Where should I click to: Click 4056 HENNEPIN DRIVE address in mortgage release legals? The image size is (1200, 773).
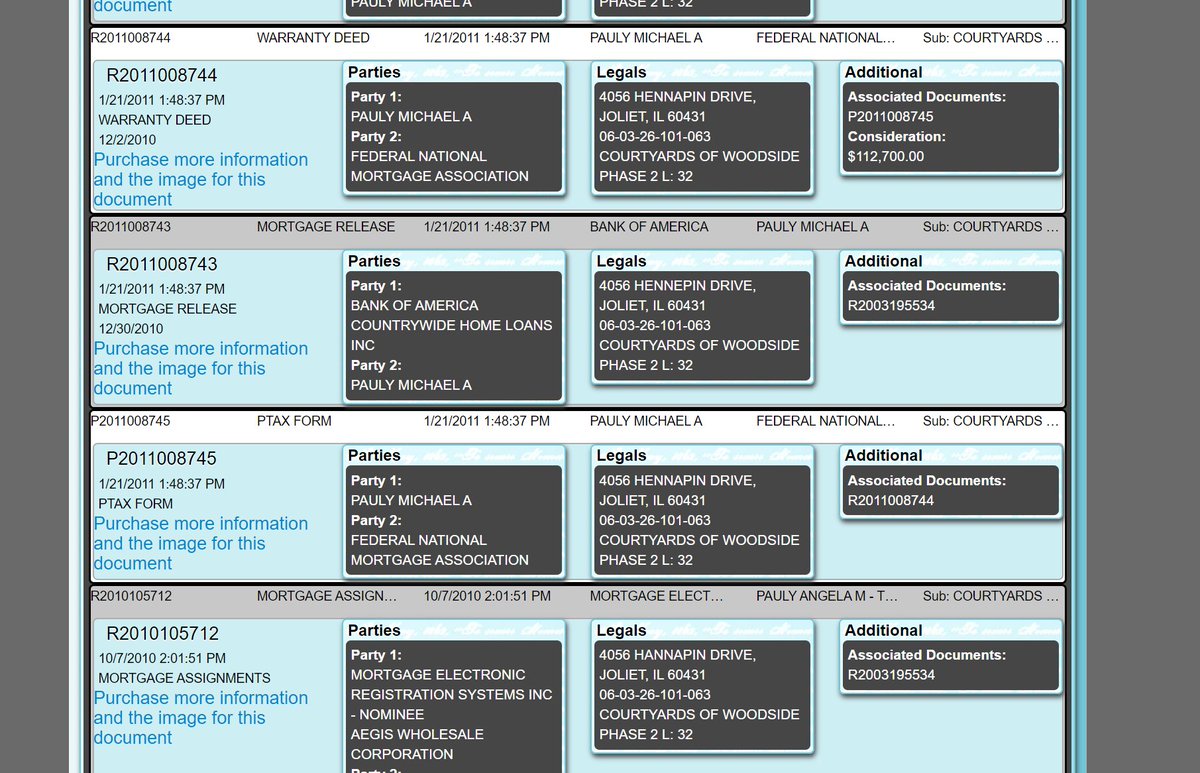tap(678, 286)
